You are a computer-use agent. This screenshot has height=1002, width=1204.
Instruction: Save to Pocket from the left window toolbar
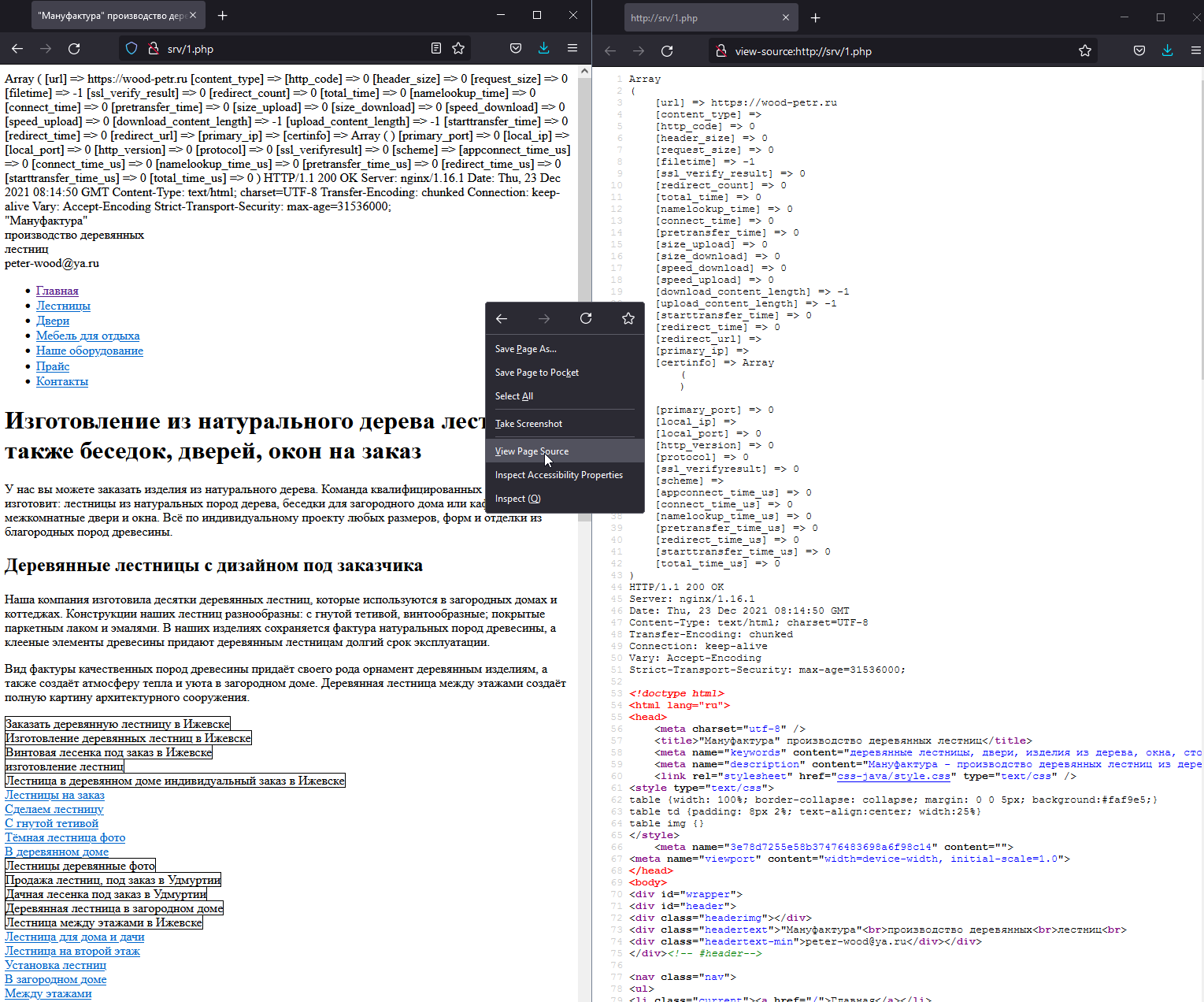[516, 49]
